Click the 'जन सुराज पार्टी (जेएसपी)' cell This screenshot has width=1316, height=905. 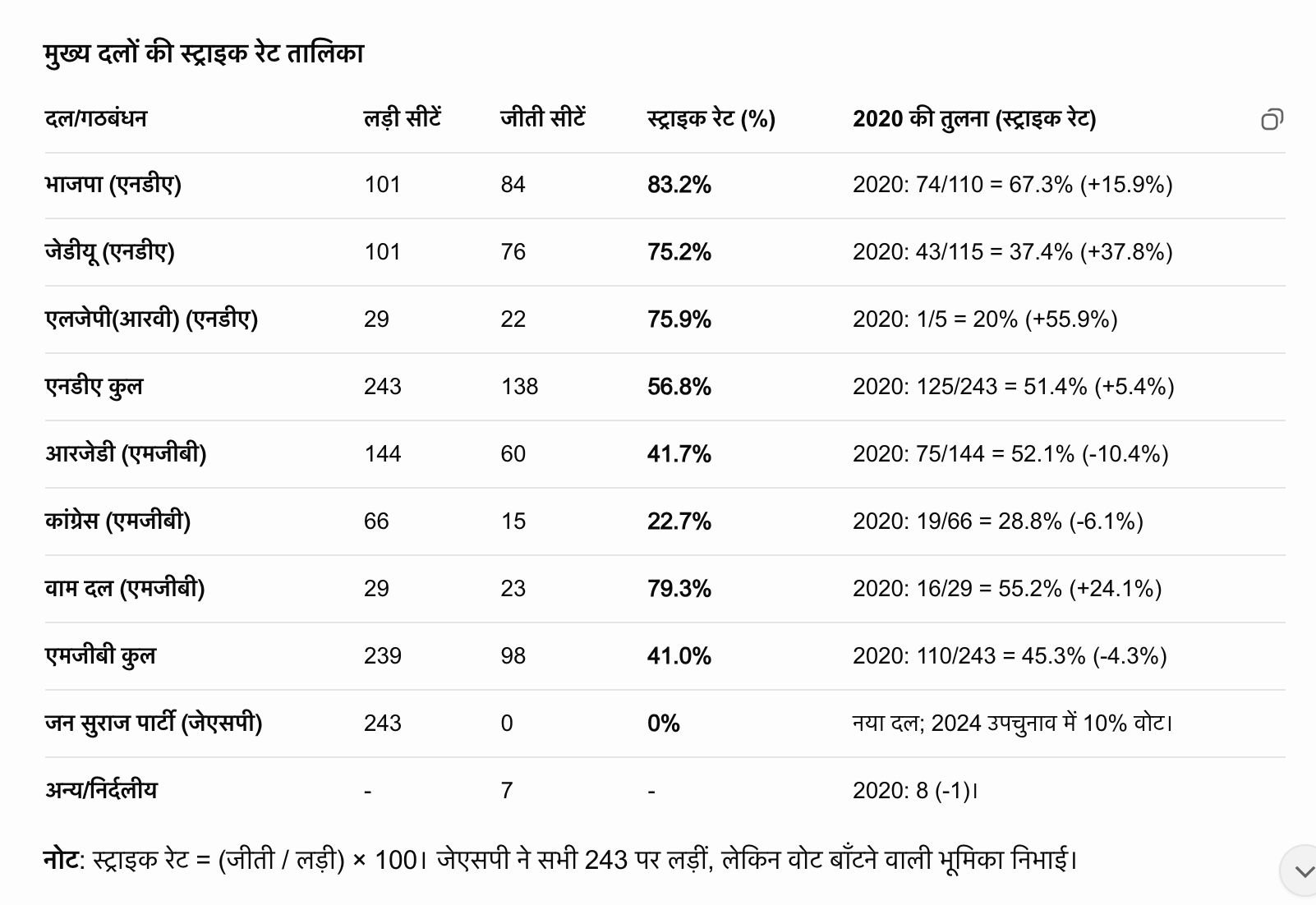coord(154,723)
